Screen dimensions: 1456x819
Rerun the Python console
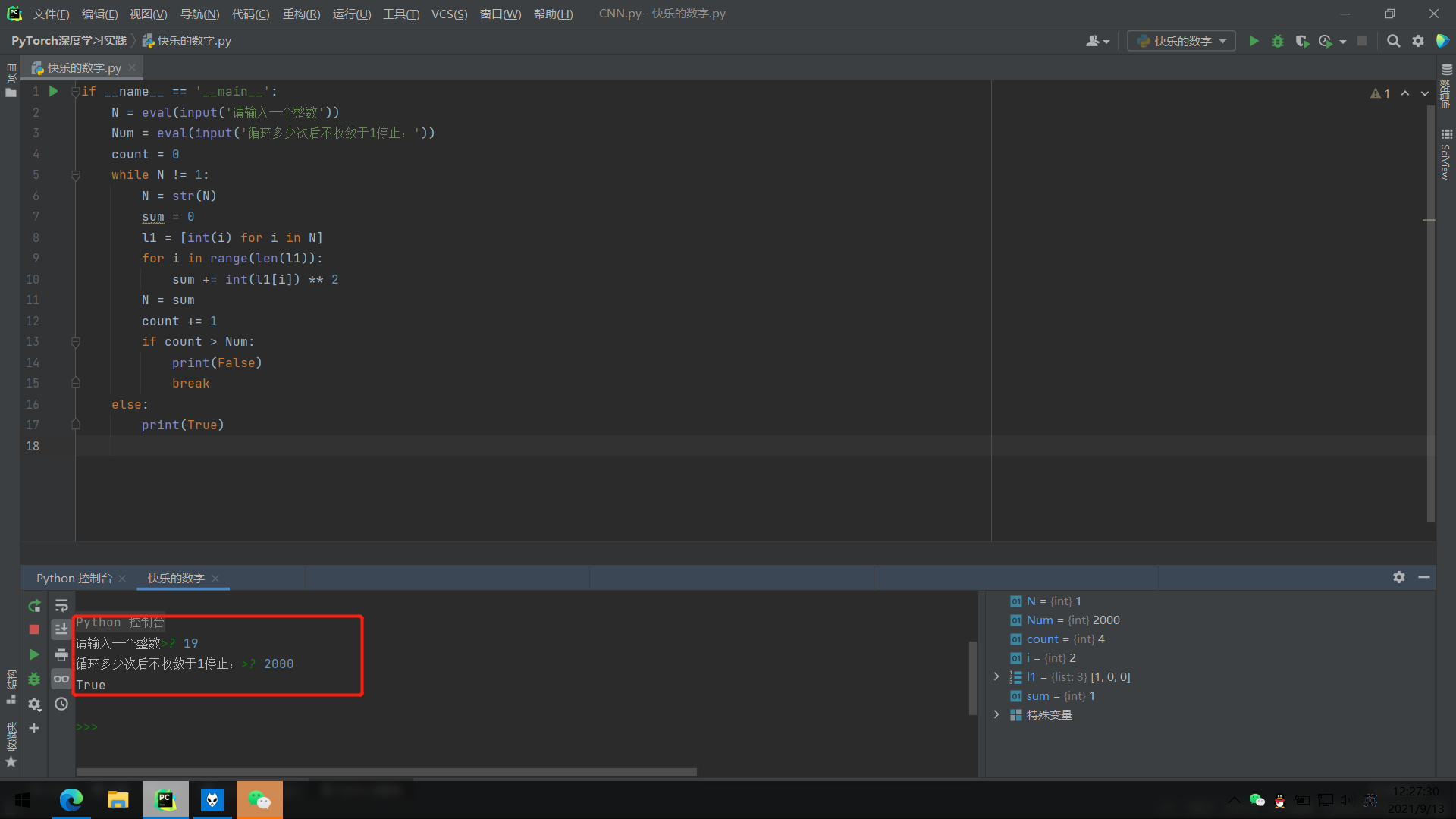point(34,606)
